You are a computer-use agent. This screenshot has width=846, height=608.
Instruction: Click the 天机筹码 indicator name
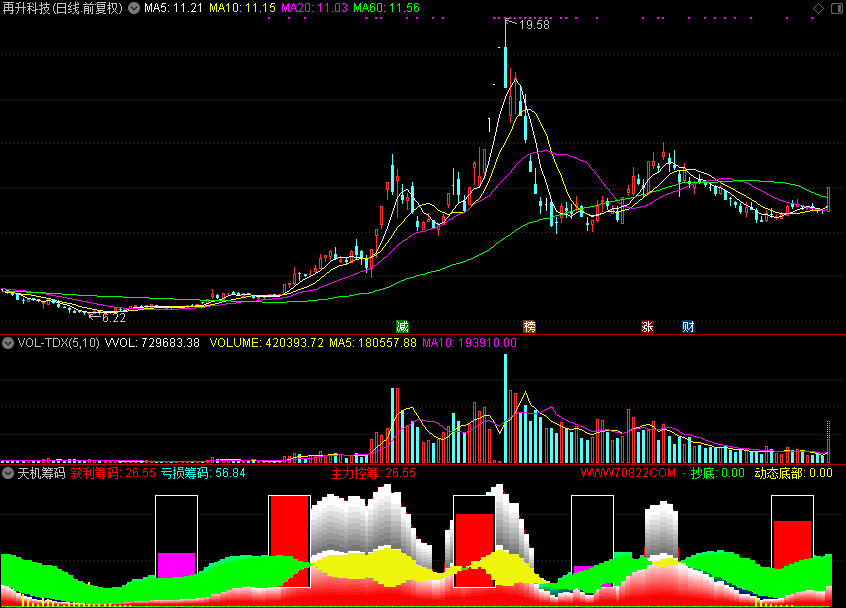pyautogui.click(x=41, y=474)
